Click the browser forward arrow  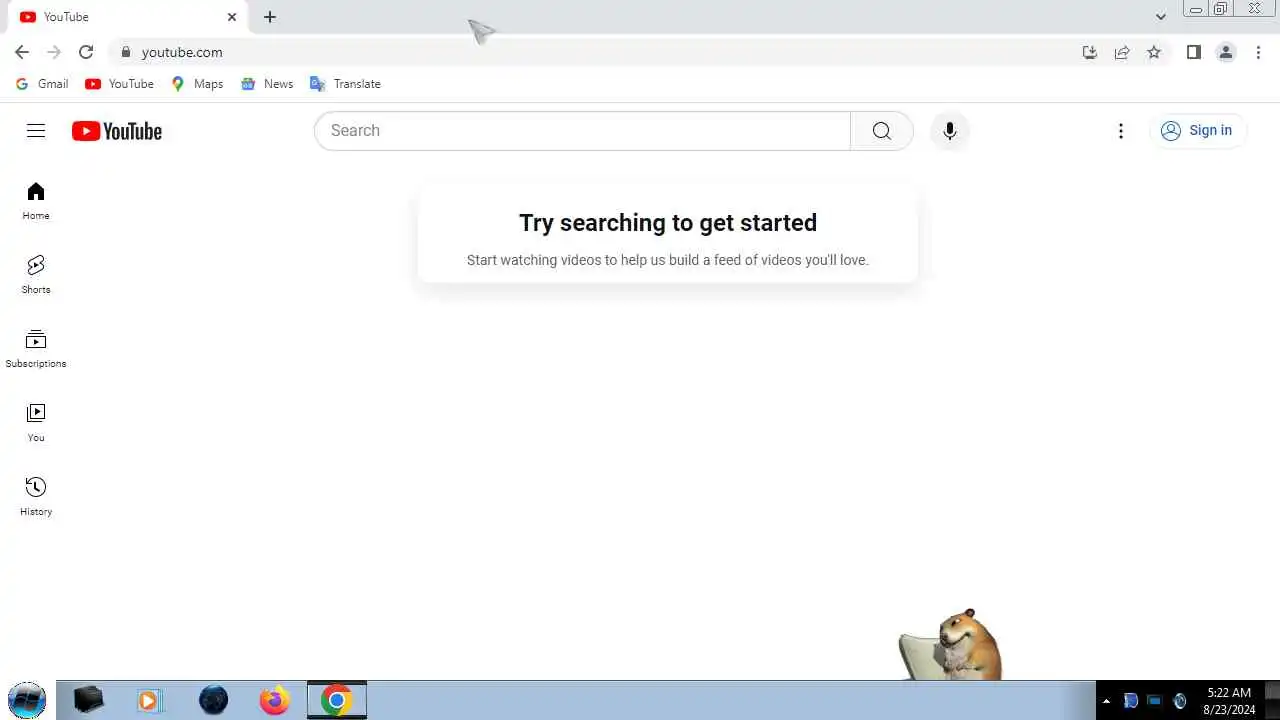pyautogui.click(x=54, y=52)
